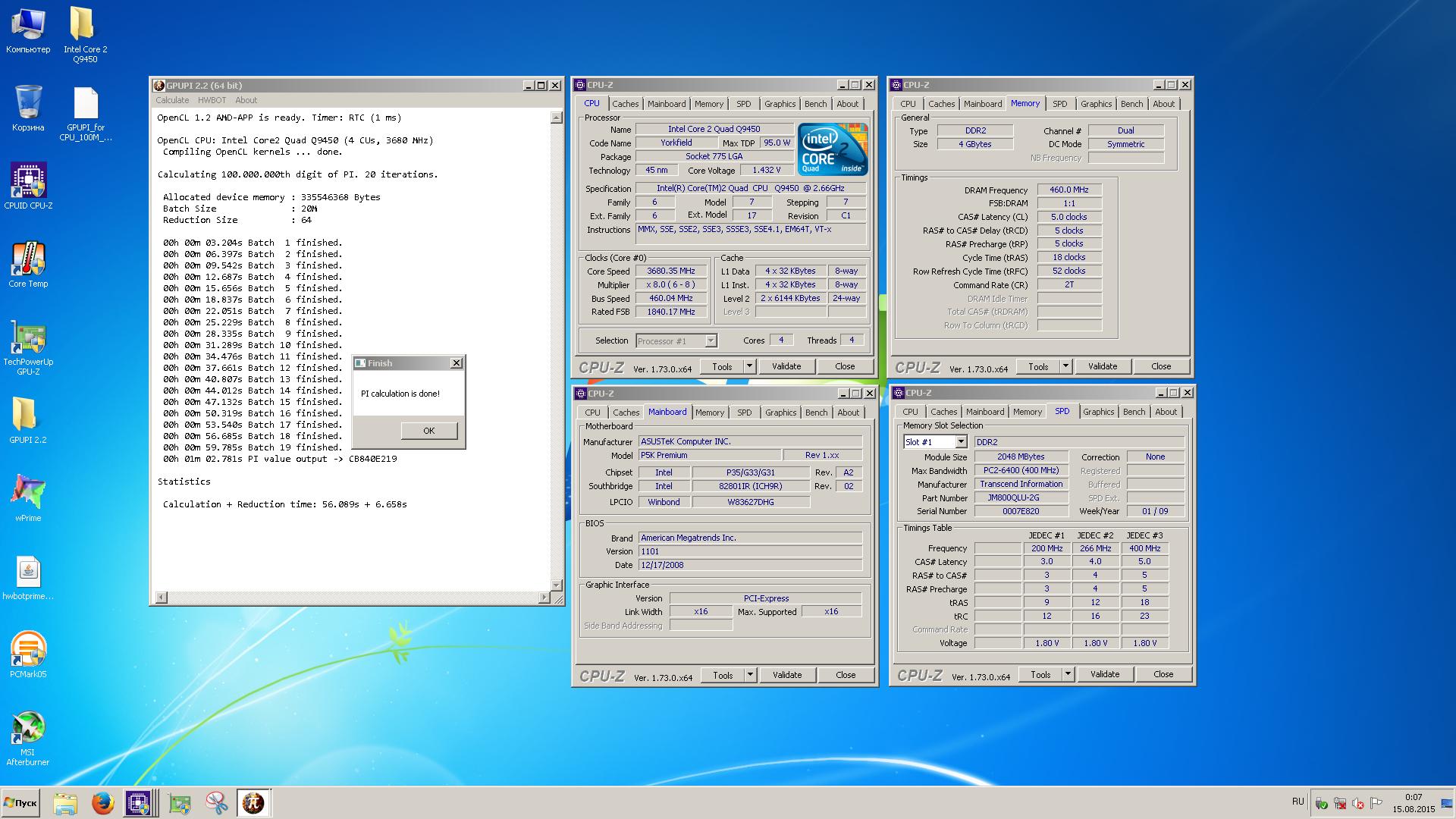The height and width of the screenshot is (819, 1456).
Task: Expand Tools dropdown arrow in CPU-Z SPD window
Action: point(1068,674)
